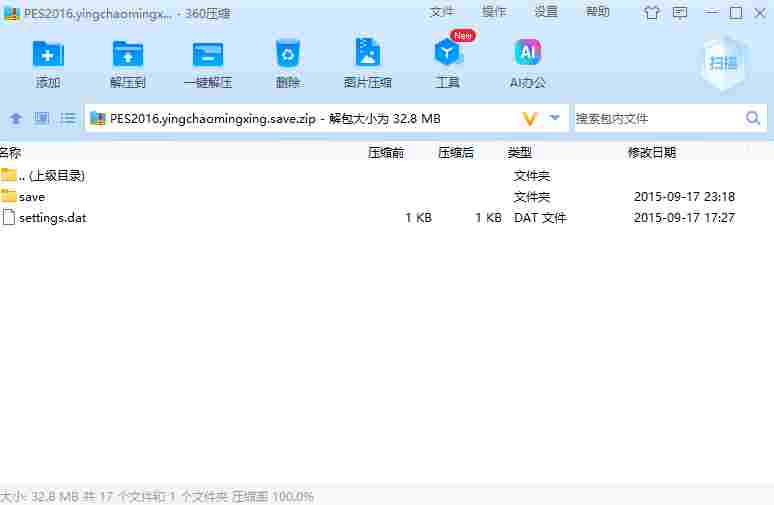Click the 文件夹 type cell of the save row

click(532, 197)
